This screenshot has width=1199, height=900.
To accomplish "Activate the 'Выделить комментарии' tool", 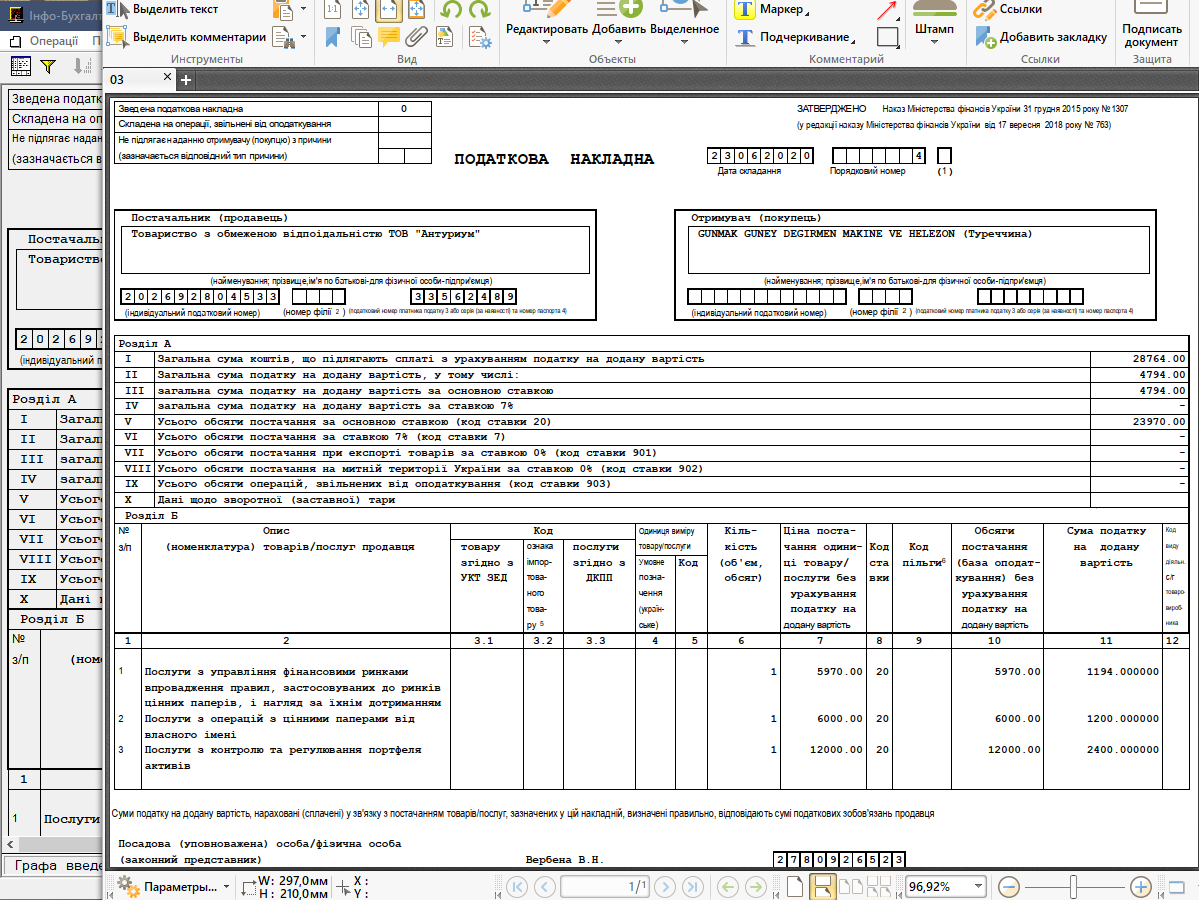I will (x=187, y=37).
